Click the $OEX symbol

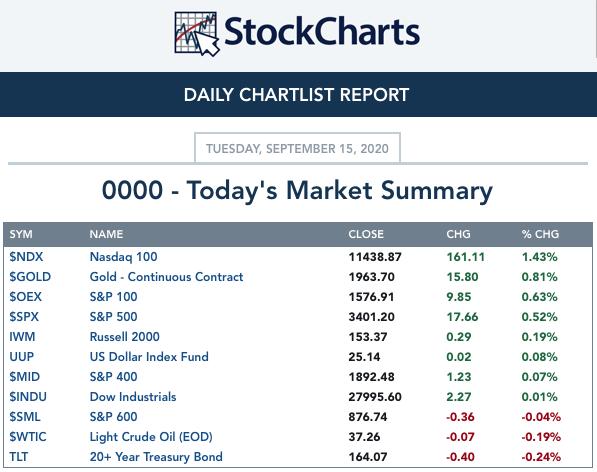coord(26,297)
